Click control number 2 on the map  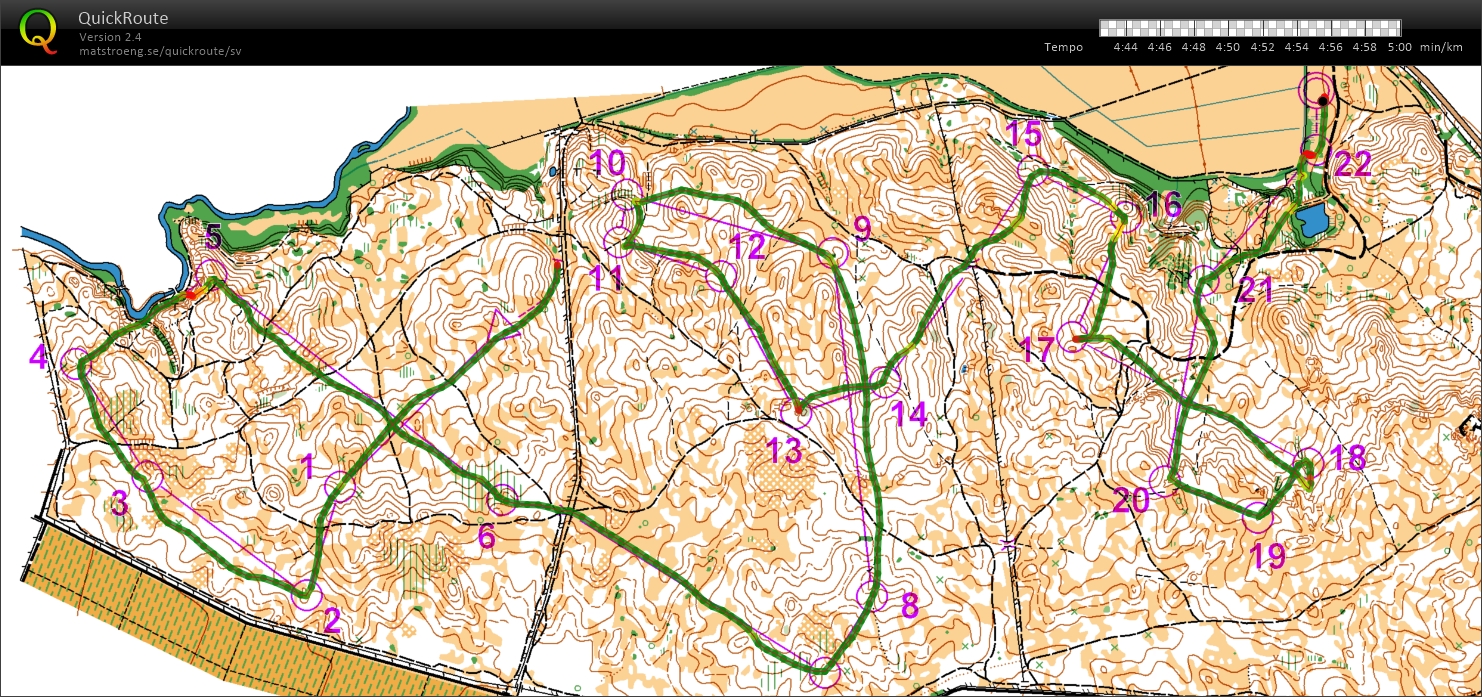(x=332, y=621)
